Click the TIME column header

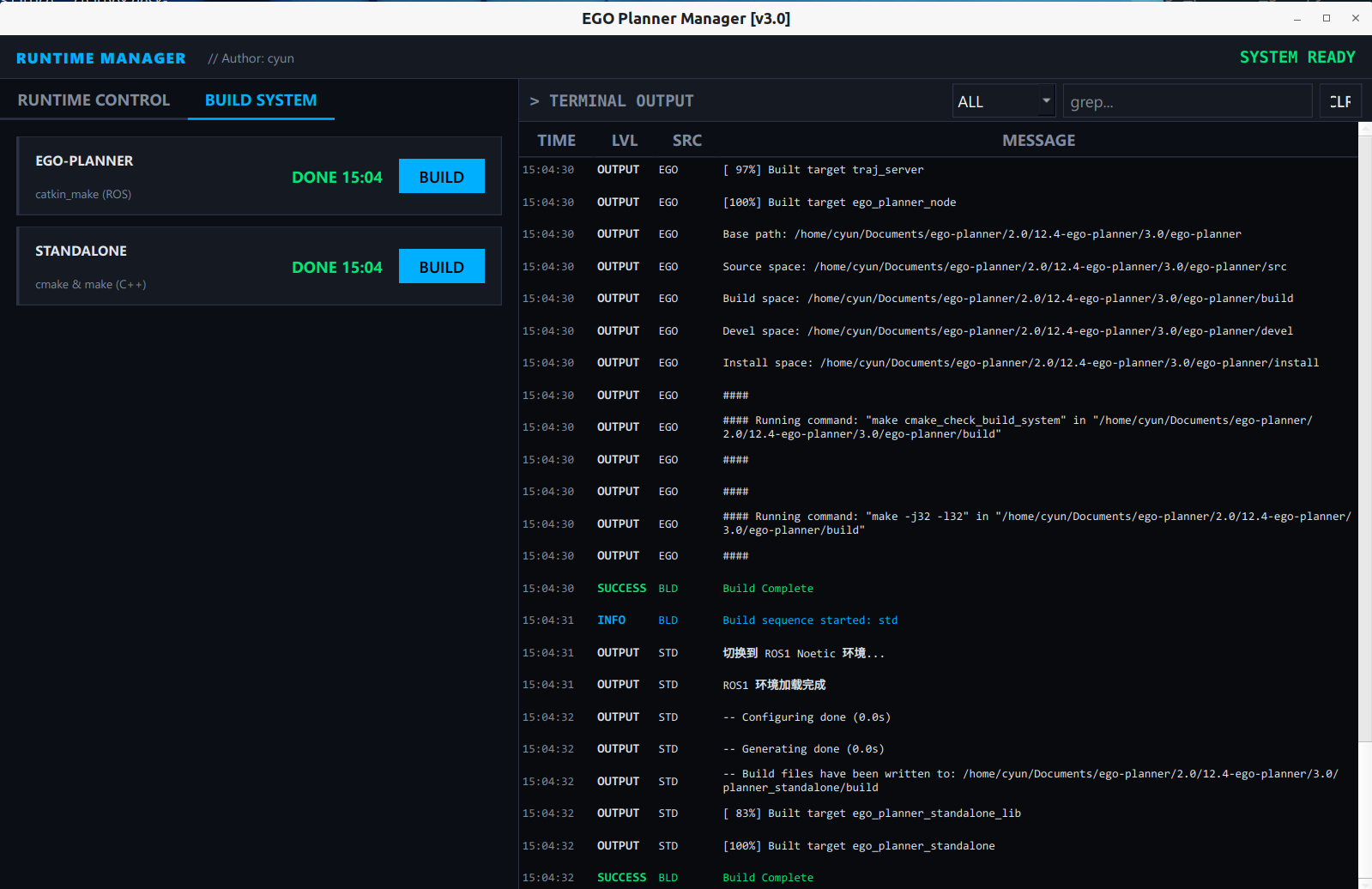click(556, 141)
